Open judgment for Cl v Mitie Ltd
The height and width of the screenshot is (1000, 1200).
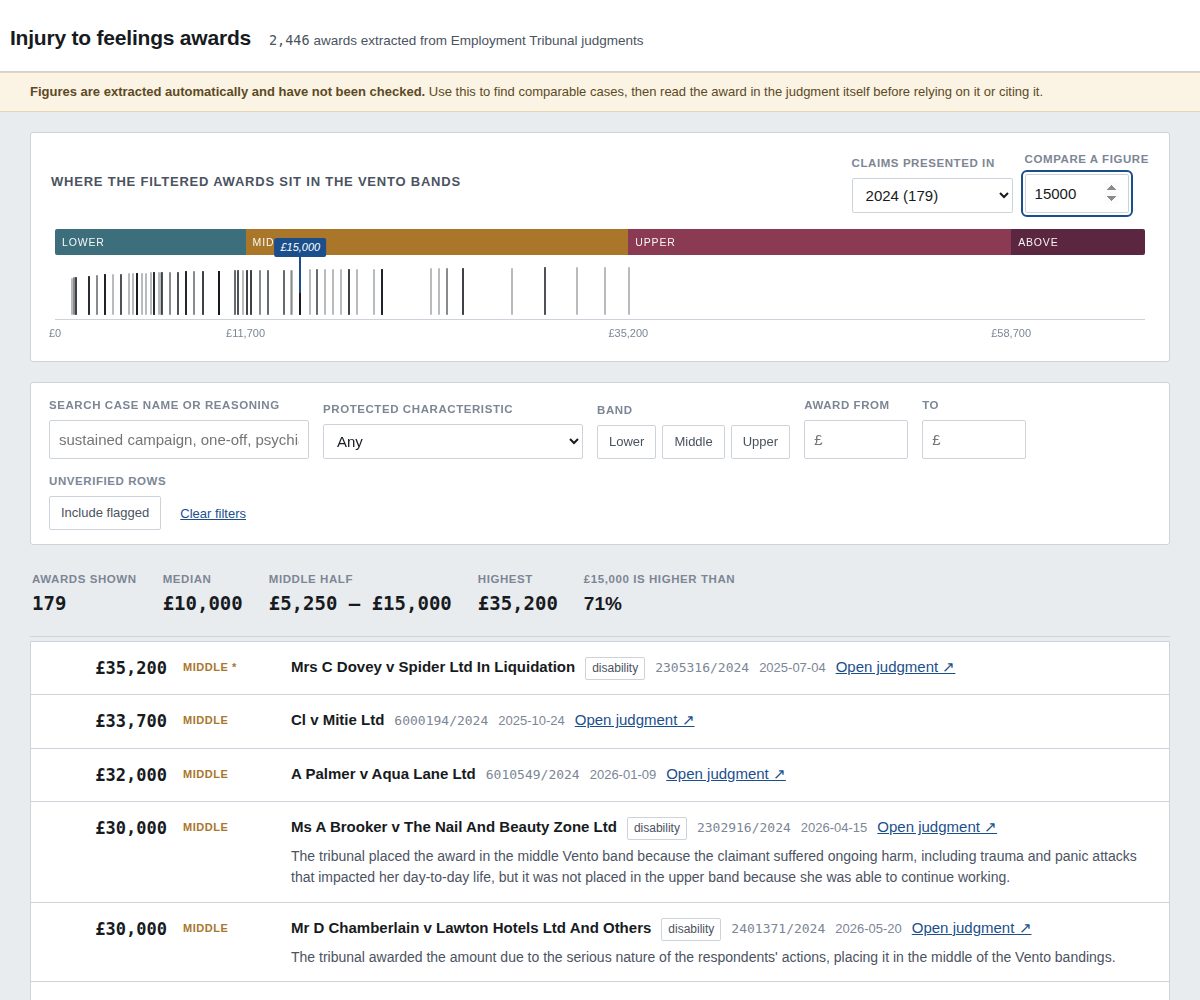(634, 720)
